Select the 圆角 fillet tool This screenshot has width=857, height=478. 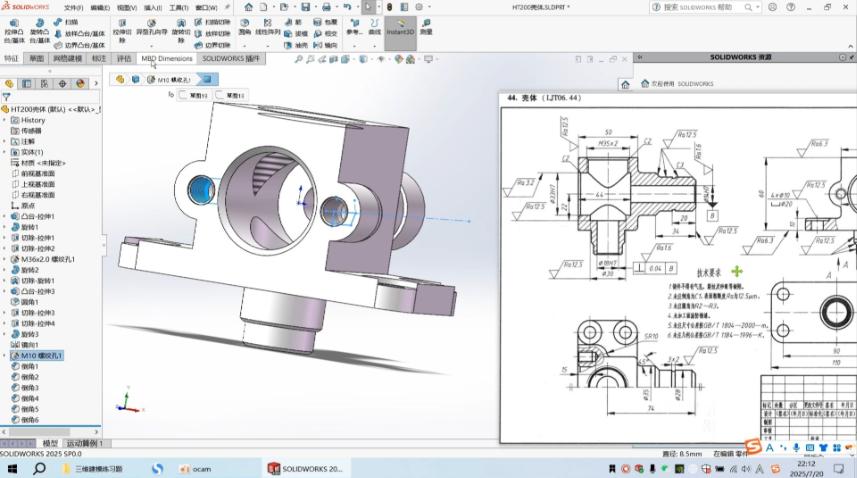[x=244, y=27]
